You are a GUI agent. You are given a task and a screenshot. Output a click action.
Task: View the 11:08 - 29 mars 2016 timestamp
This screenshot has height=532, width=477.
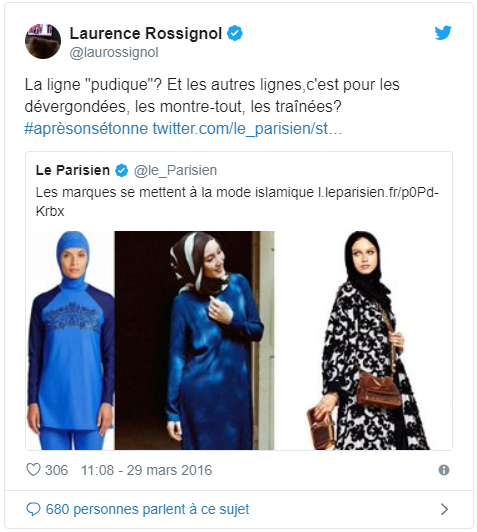pyautogui.click(x=146, y=470)
